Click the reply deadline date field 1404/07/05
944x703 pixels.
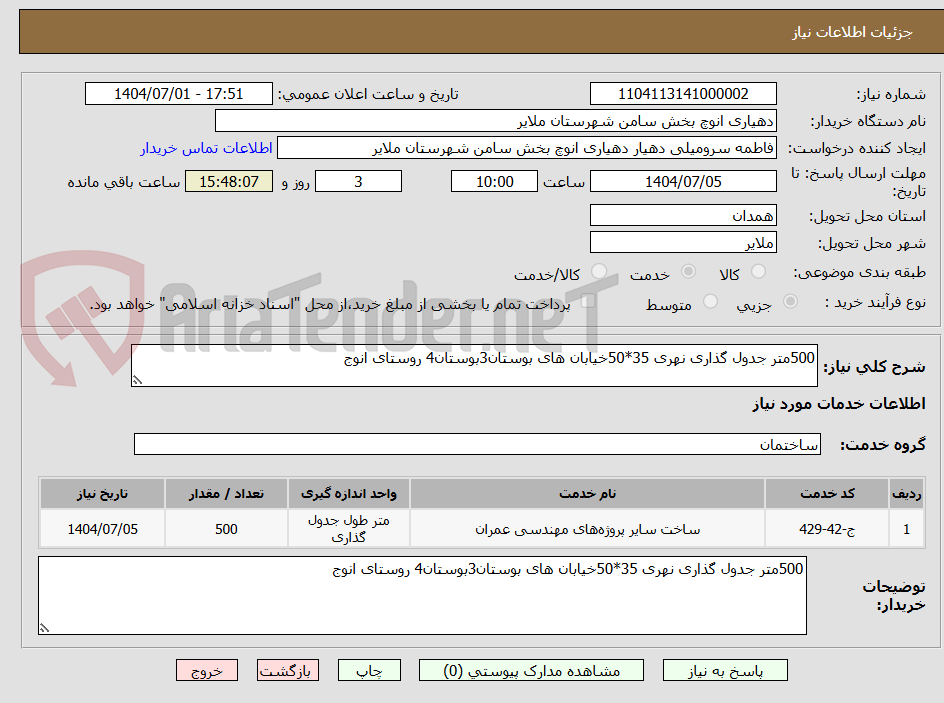(x=683, y=181)
